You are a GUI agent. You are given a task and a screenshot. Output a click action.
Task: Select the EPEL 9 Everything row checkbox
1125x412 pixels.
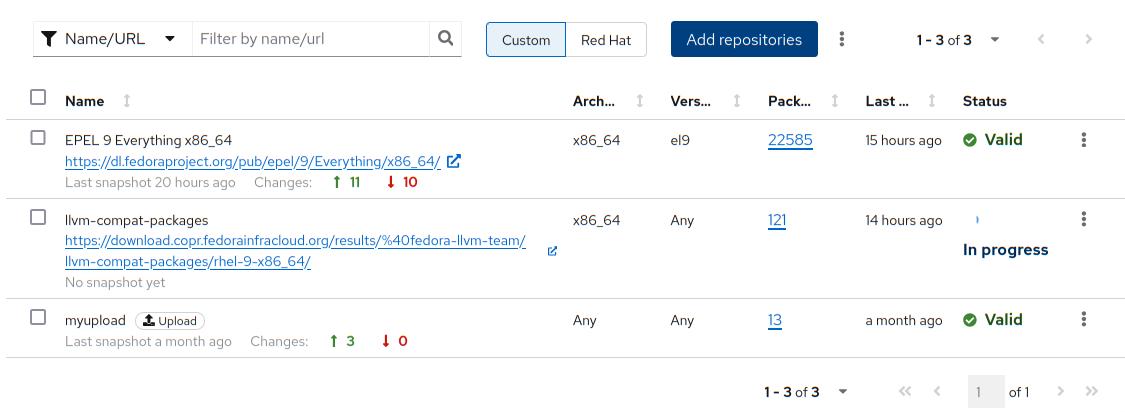38,138
